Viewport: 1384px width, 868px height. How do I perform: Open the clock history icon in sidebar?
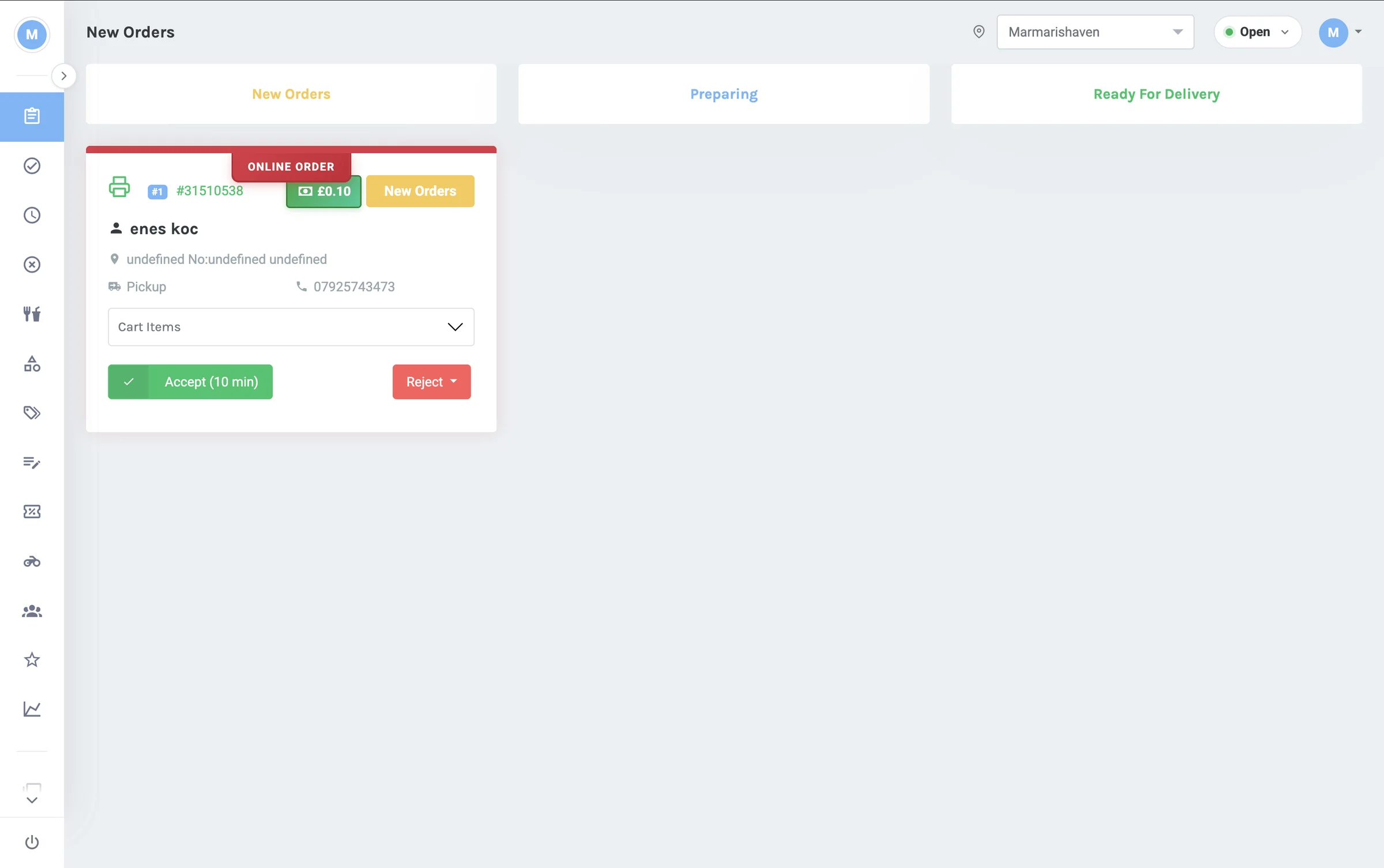32,216
